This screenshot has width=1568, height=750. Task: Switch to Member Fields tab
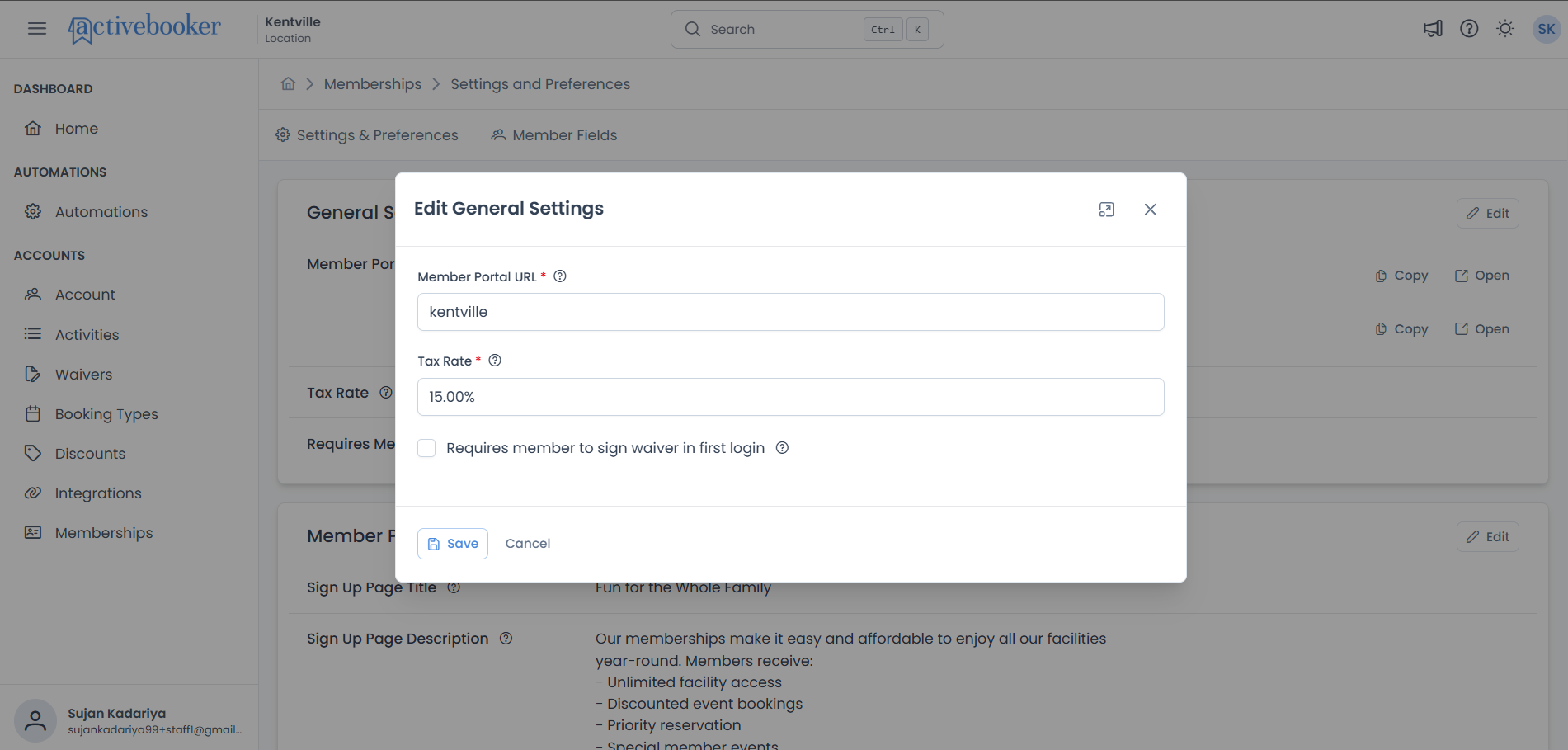554,135
